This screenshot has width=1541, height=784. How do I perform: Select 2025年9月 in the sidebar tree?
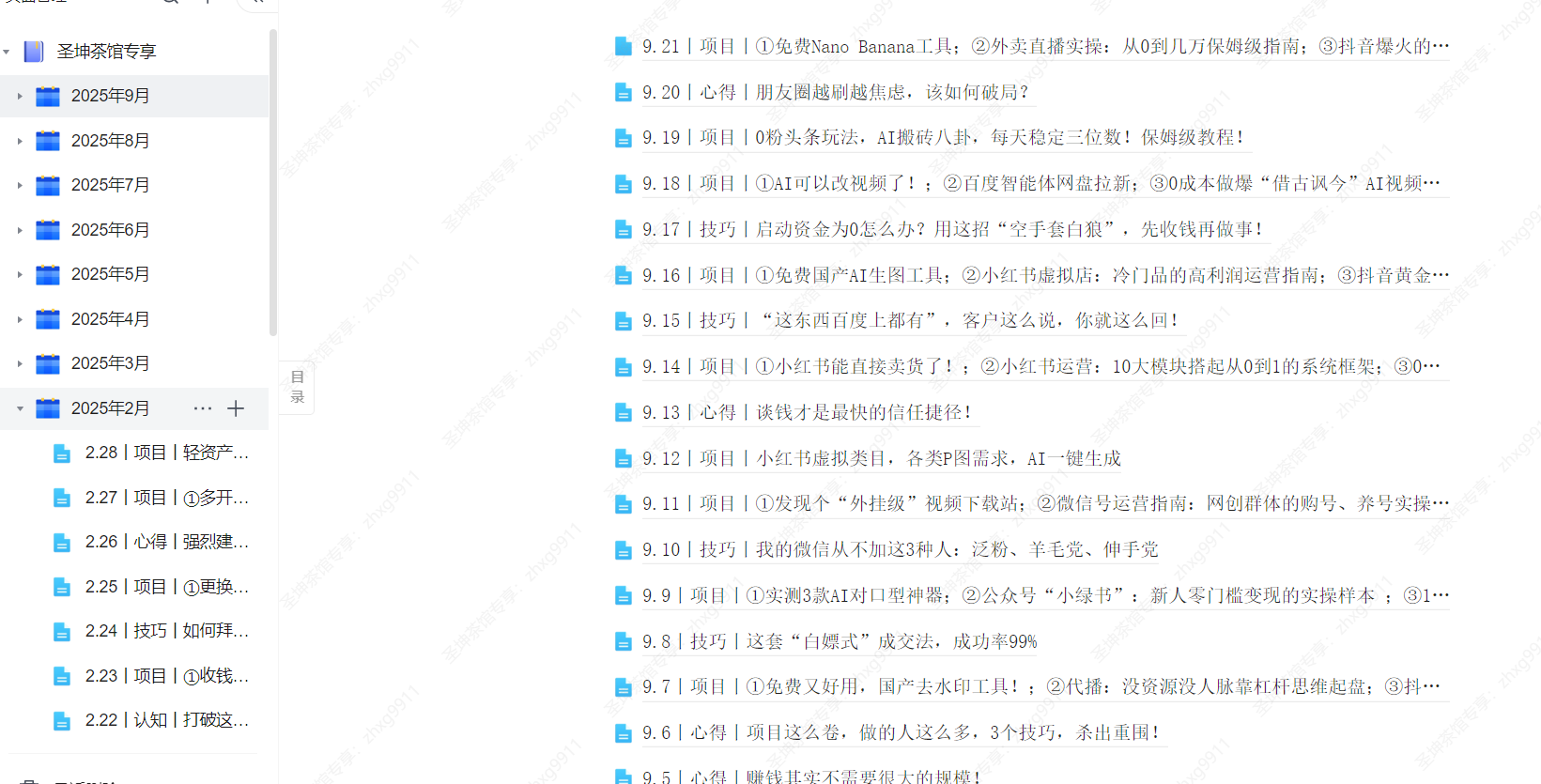point(134,96)
